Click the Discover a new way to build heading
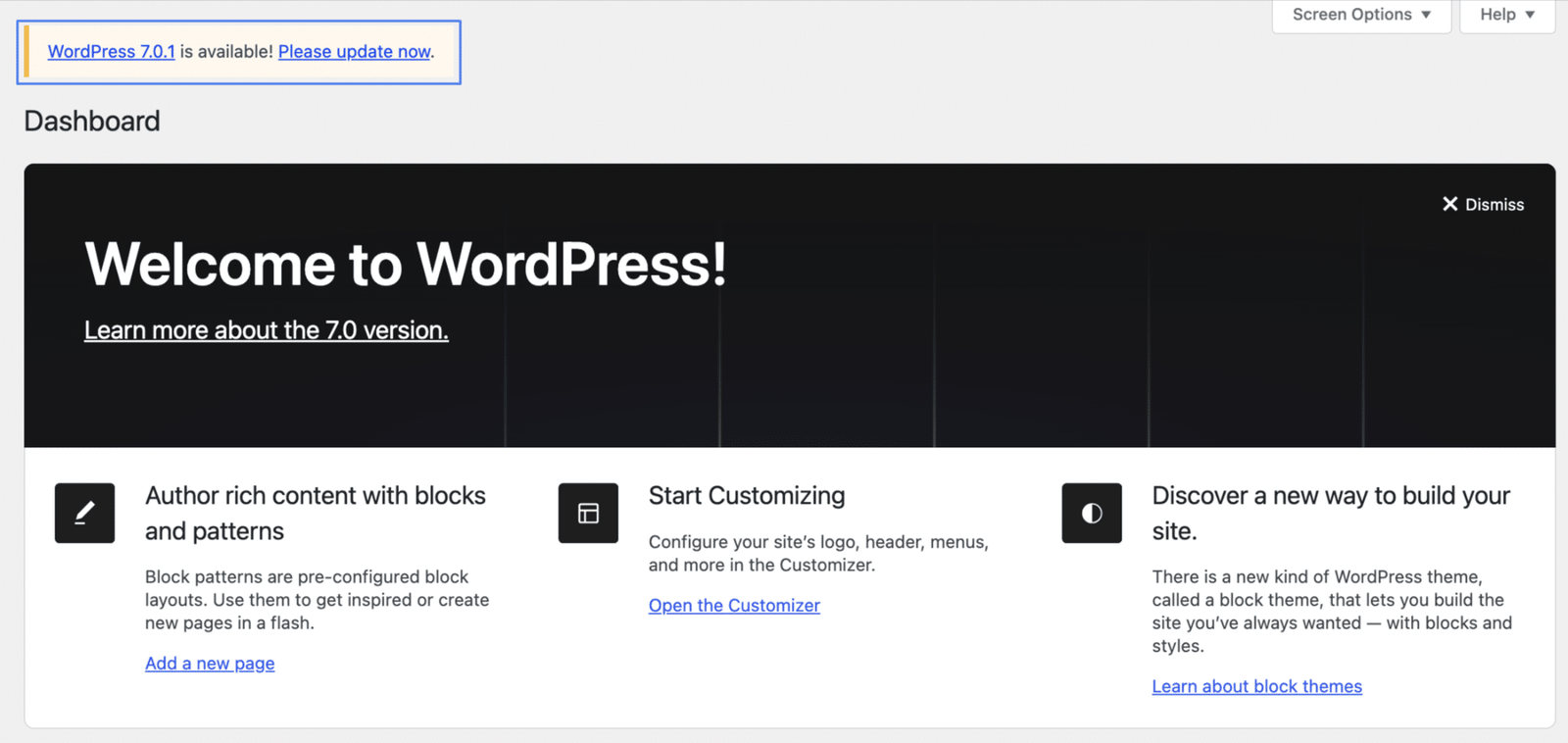Viewport: 1568px width, 743px height. click(x=1331, y=514)
